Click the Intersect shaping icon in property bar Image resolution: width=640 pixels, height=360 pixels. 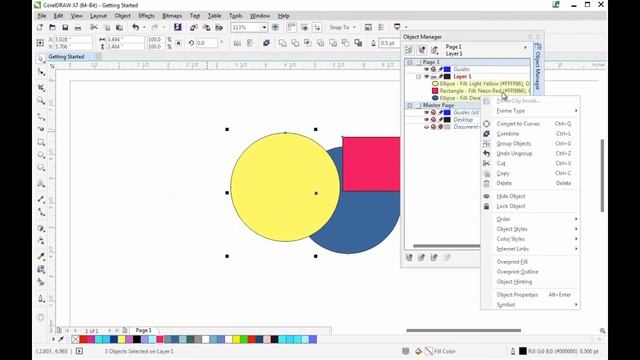[307, 43]
